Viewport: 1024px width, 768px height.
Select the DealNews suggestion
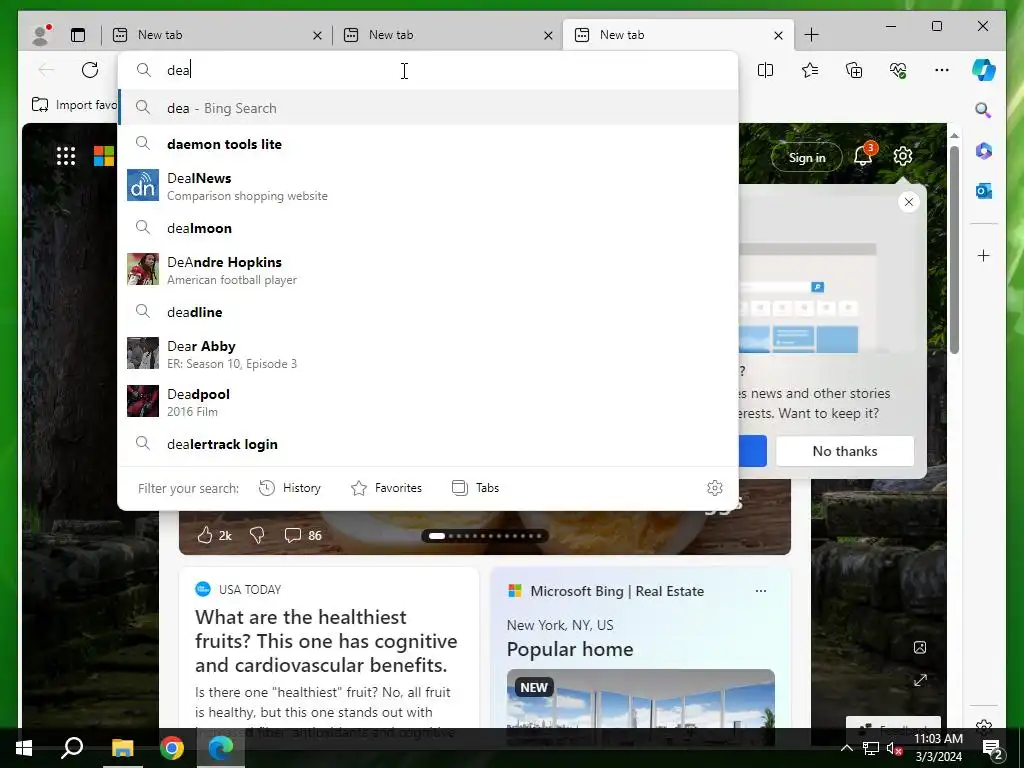point(428,186)
